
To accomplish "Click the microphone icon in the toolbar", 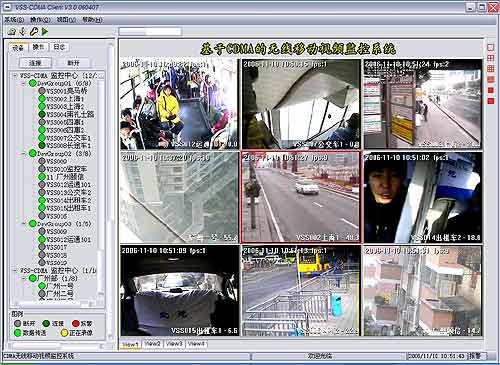I will (x=22, y=31).
